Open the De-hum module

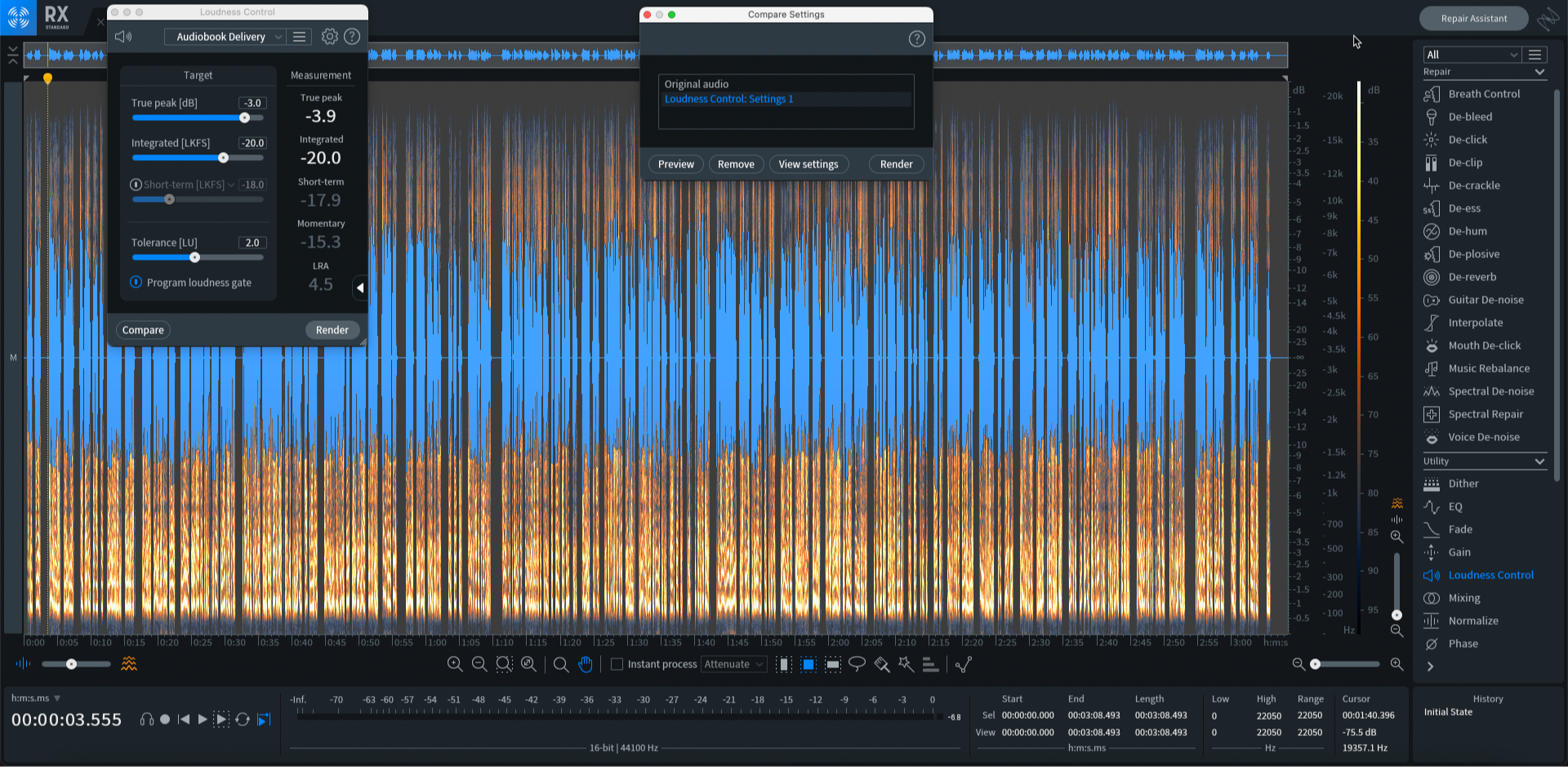(1467, 231)
